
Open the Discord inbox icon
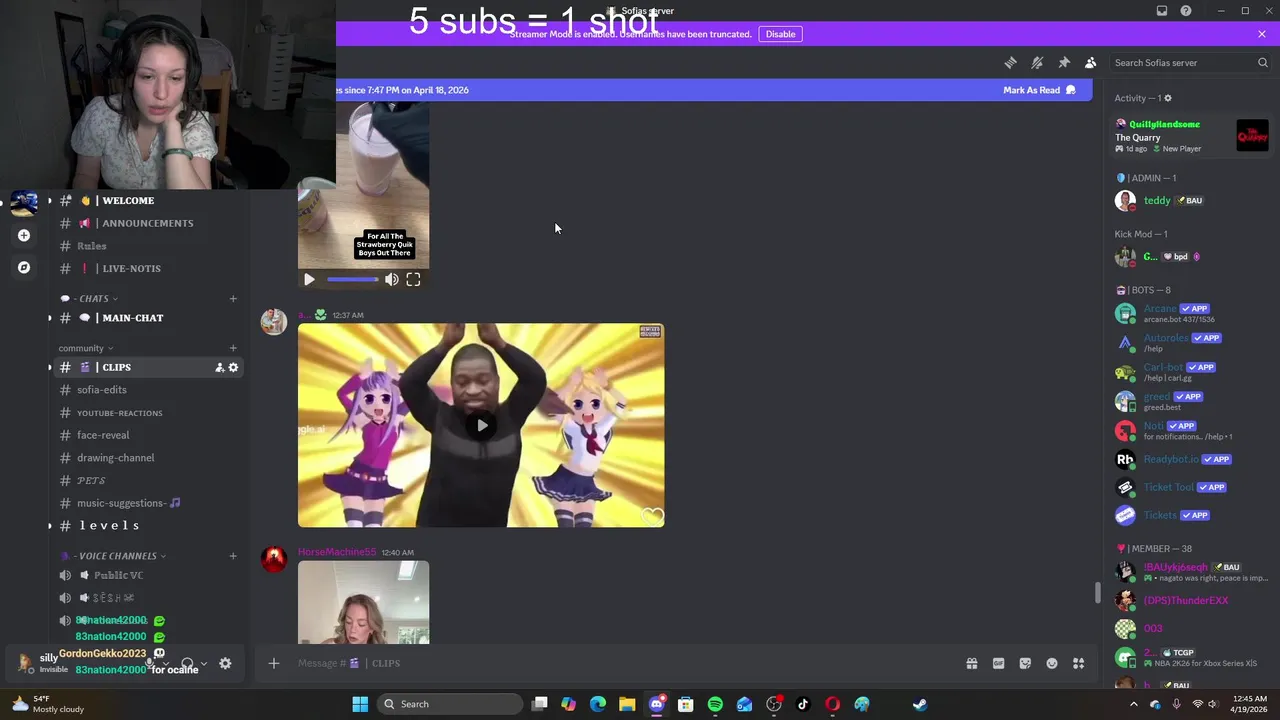click(x=1162, y=11)
